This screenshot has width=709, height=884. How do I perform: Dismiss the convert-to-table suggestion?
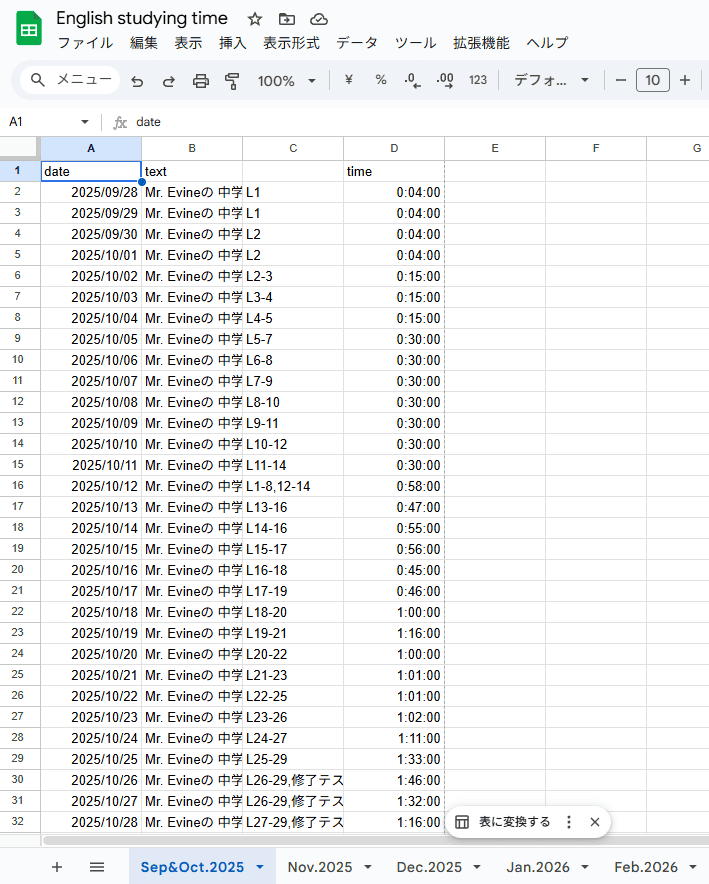(595, 822)
